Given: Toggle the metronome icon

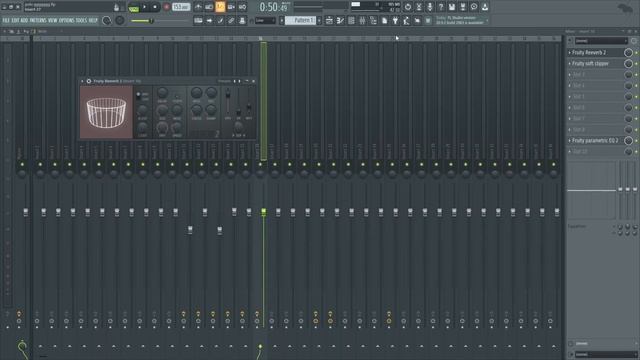Looking at the screenshot, I should (198, 7).
